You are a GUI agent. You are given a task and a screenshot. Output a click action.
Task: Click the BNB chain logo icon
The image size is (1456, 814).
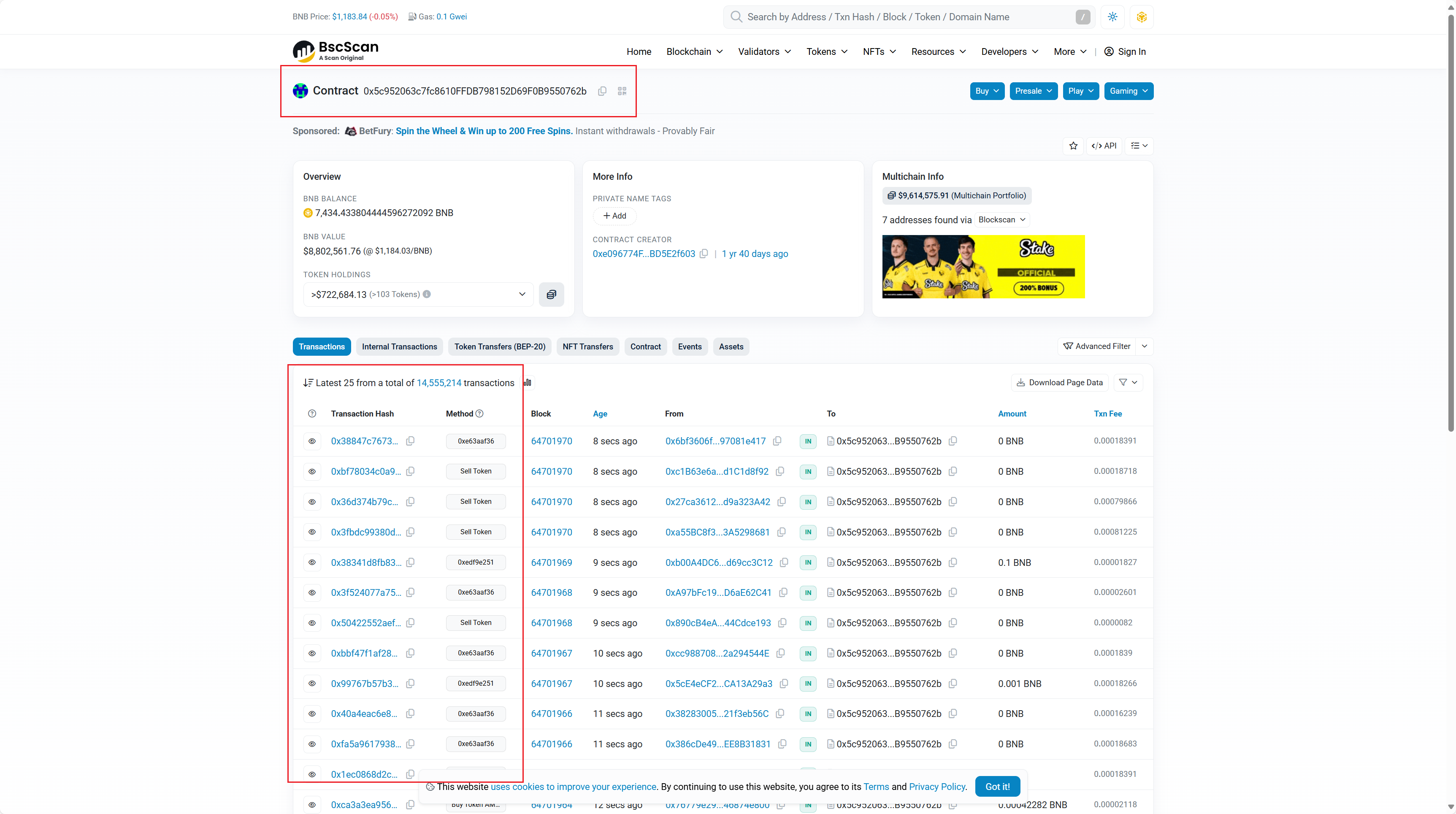(1141, 17)
